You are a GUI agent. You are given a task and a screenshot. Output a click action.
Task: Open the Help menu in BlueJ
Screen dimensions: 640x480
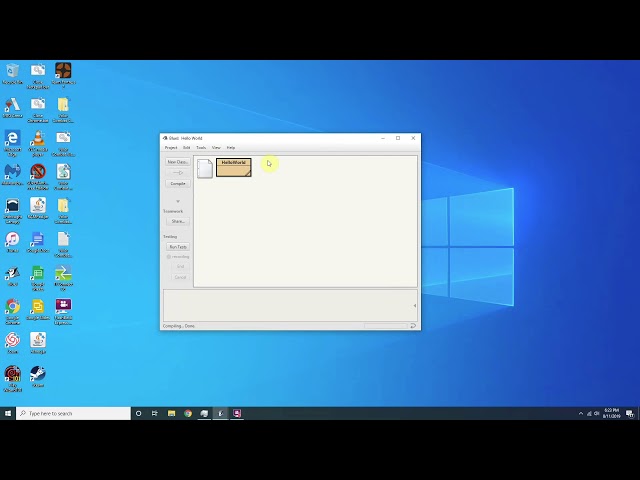231,148
